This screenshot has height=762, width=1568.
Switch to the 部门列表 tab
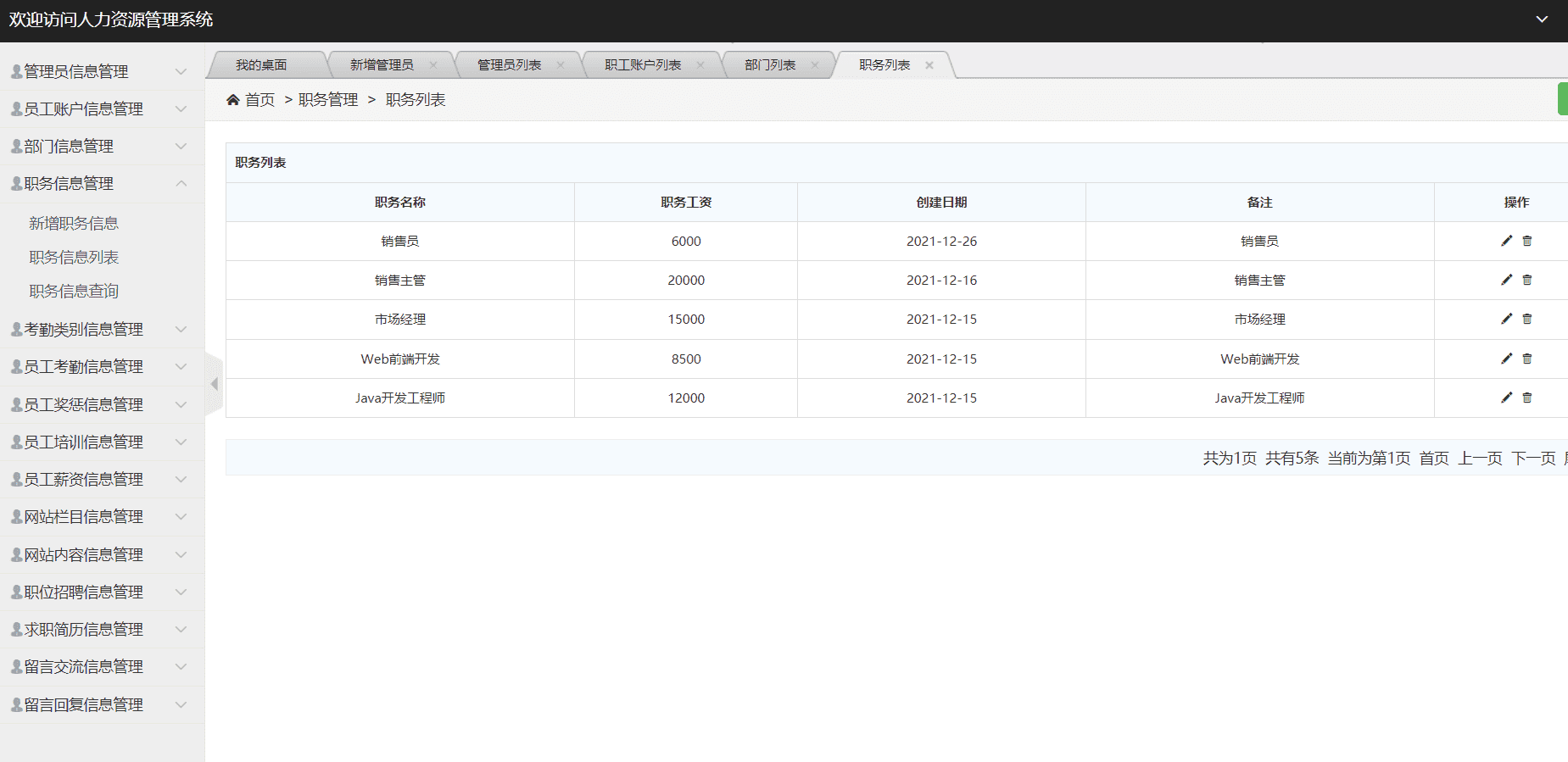click(x=770, y=65)
